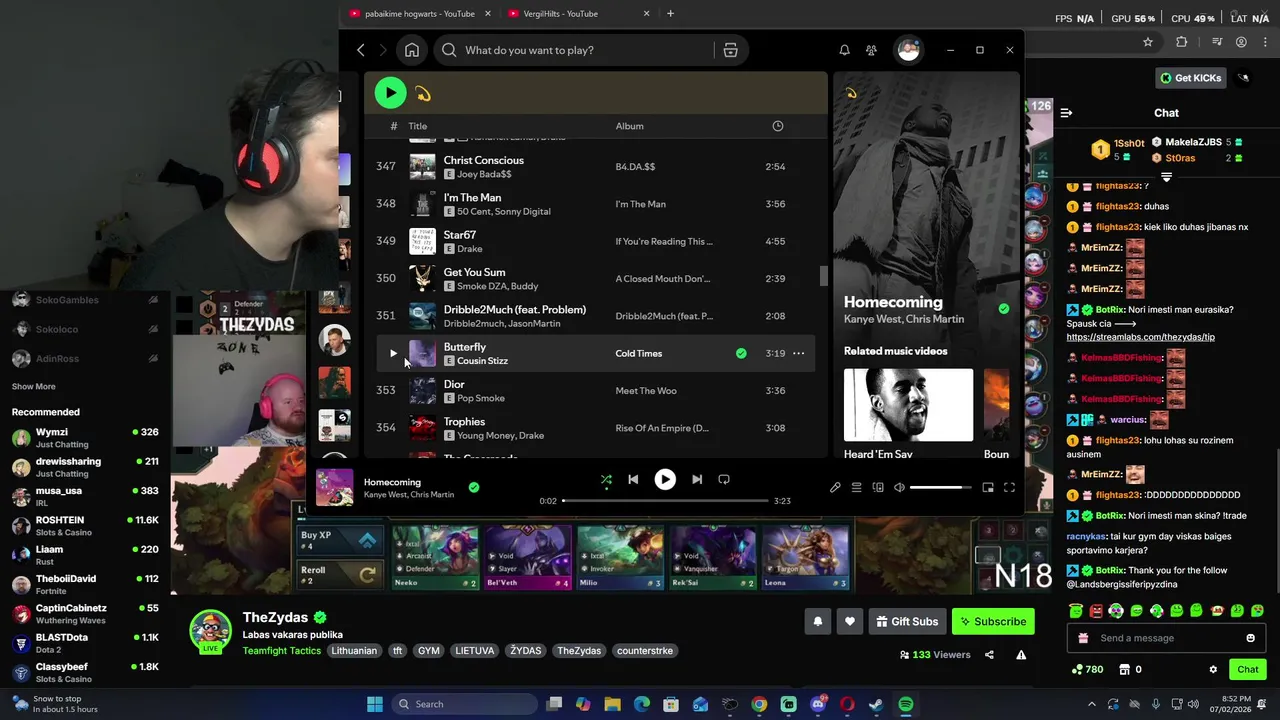Screen dimensions: 1280x720
Task: Close the 'pabaikime hogwarts' browser tab
Action: [x=488, y=14]
